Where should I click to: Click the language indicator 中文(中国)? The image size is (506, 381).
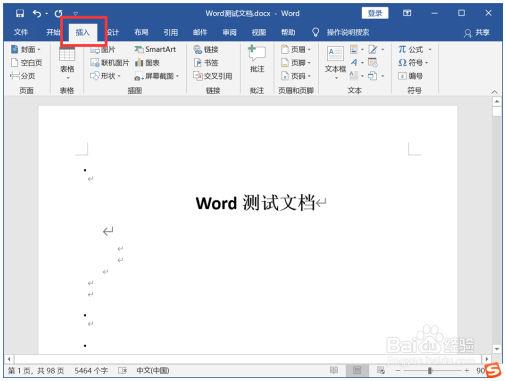153,371
